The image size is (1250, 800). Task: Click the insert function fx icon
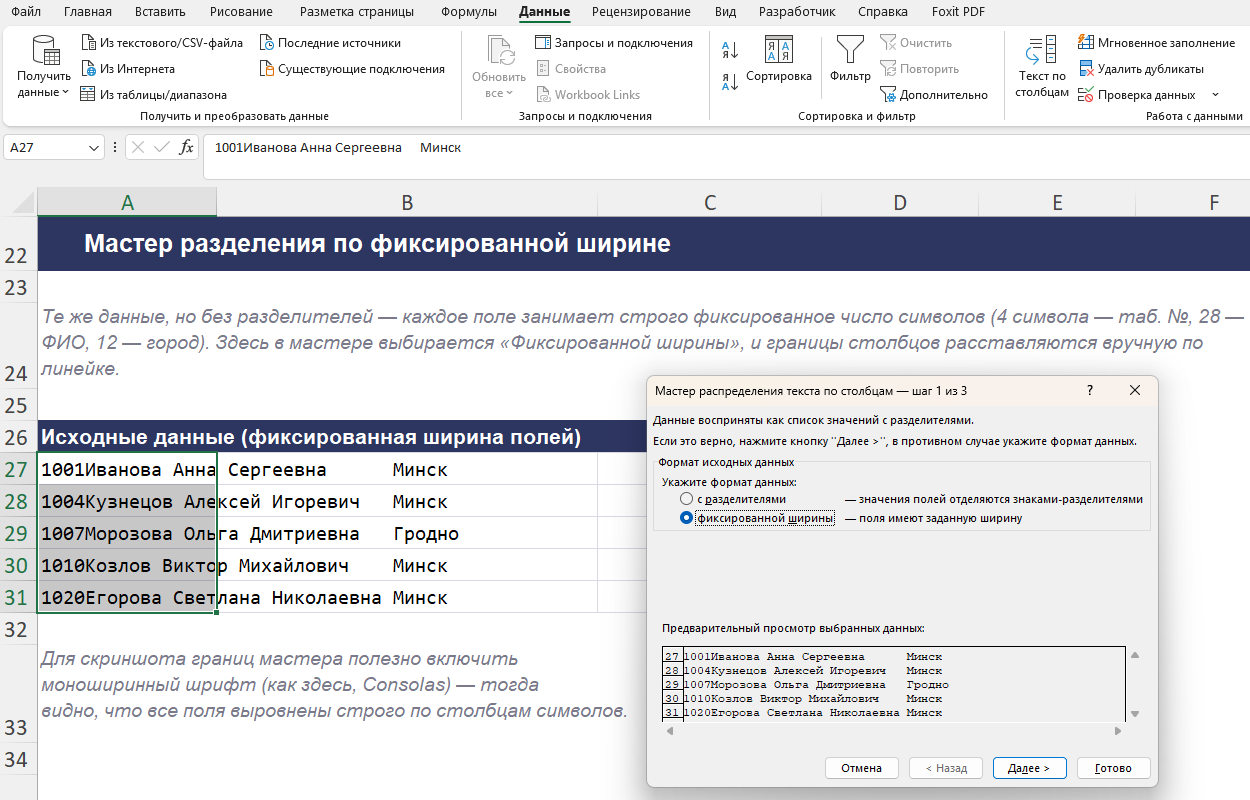(x=186, y=147)
